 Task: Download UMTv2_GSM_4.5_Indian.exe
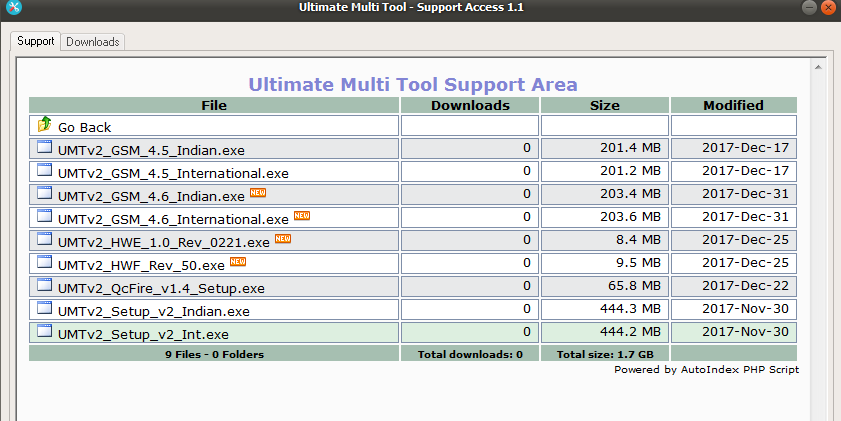[151, 151]
